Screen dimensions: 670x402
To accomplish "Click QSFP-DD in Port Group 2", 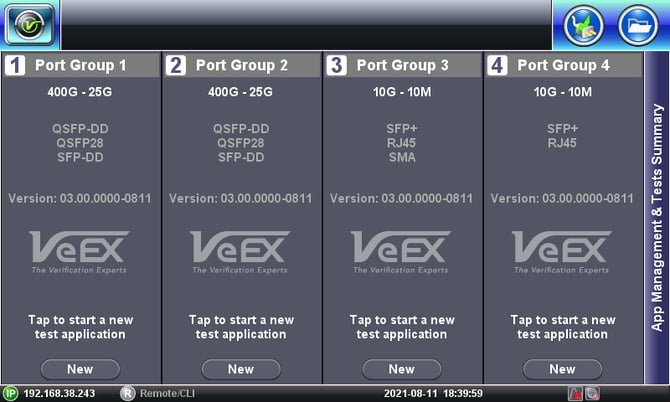I will [241, 129].
